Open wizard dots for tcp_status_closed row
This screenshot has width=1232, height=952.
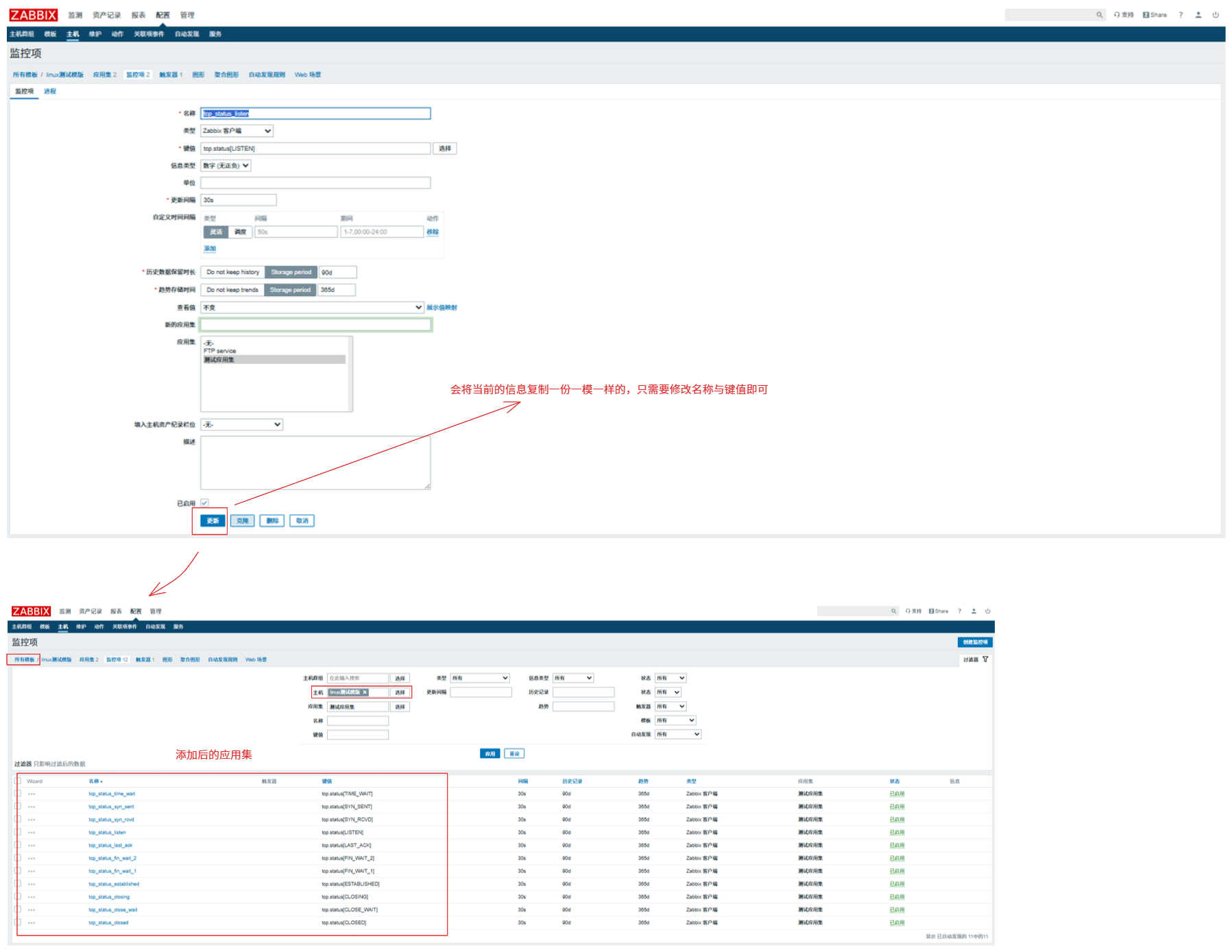coord(32,923)
